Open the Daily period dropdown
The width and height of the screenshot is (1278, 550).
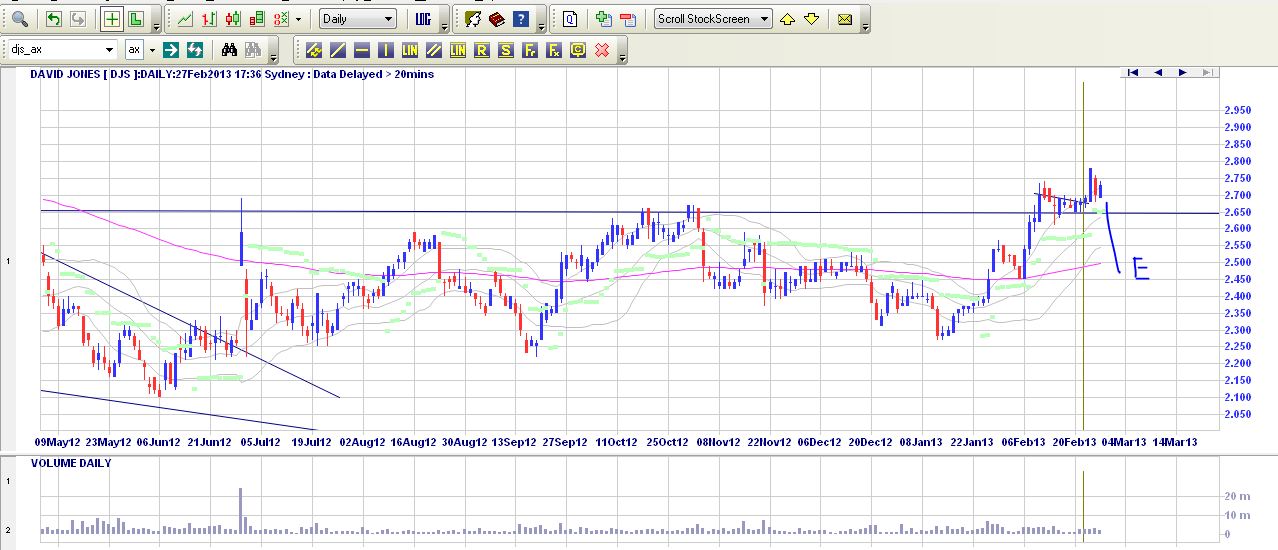[358, 19]
